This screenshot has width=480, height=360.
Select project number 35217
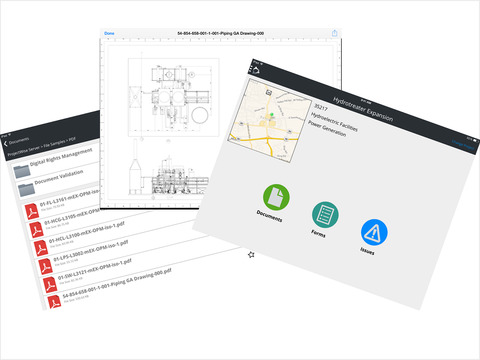click(321, 107)
